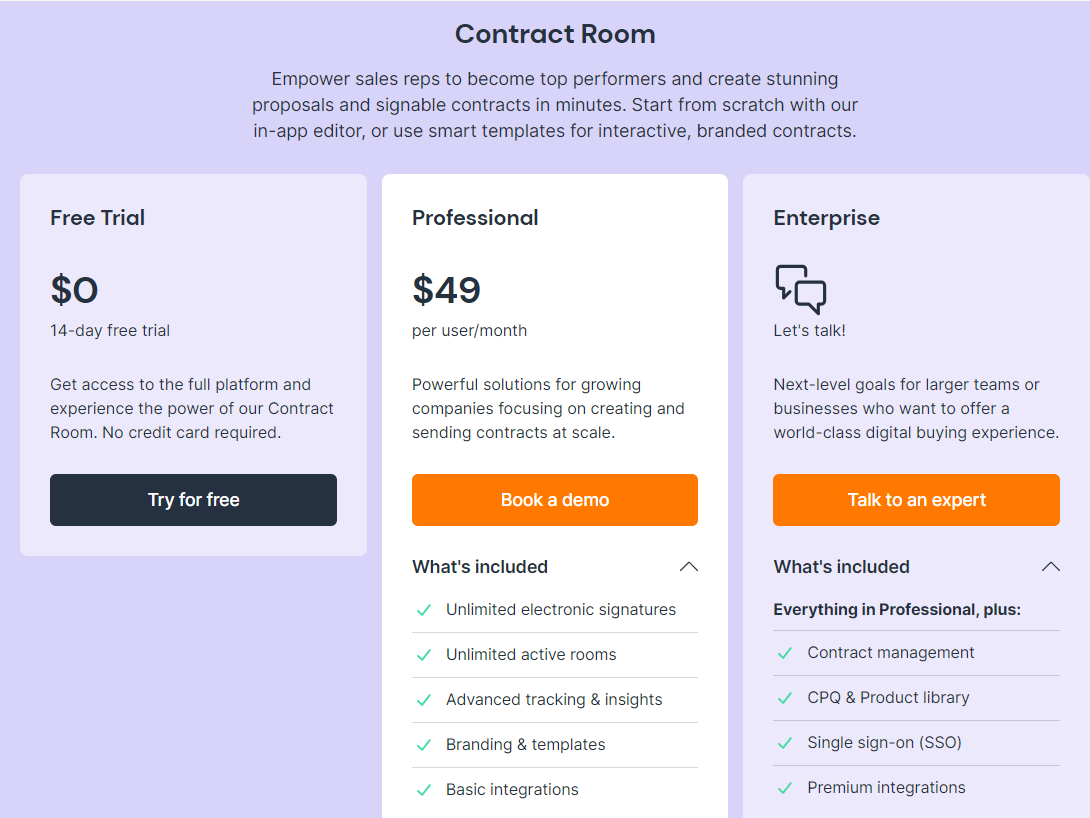Click the checkmark beside Unlimited electronic signatures

point(425,609)
